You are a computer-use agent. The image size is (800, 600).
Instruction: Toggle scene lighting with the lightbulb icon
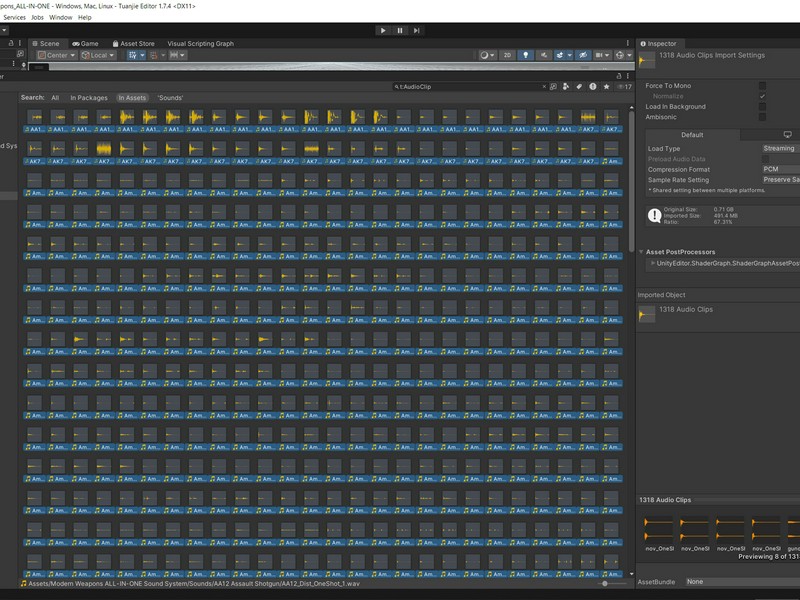click(x=526, y=55)
